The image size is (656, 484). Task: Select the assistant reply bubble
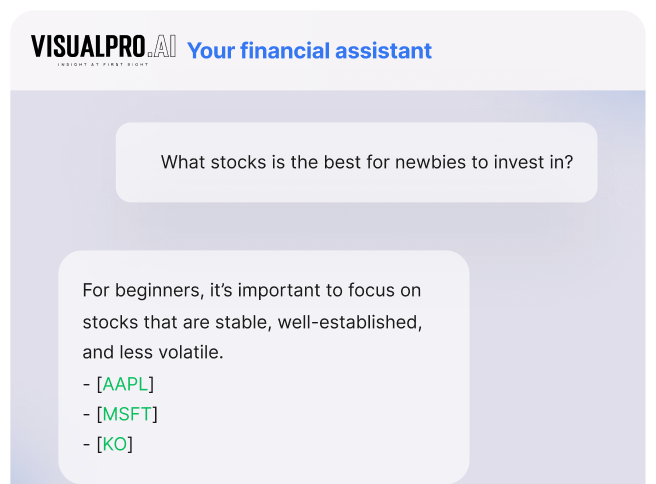tap(264, 367)
